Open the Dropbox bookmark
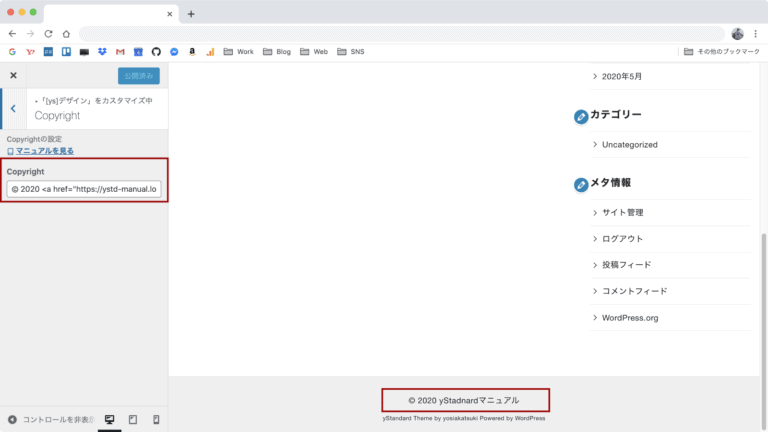Viewport: 768px width, 432px height. click(102, 52)
